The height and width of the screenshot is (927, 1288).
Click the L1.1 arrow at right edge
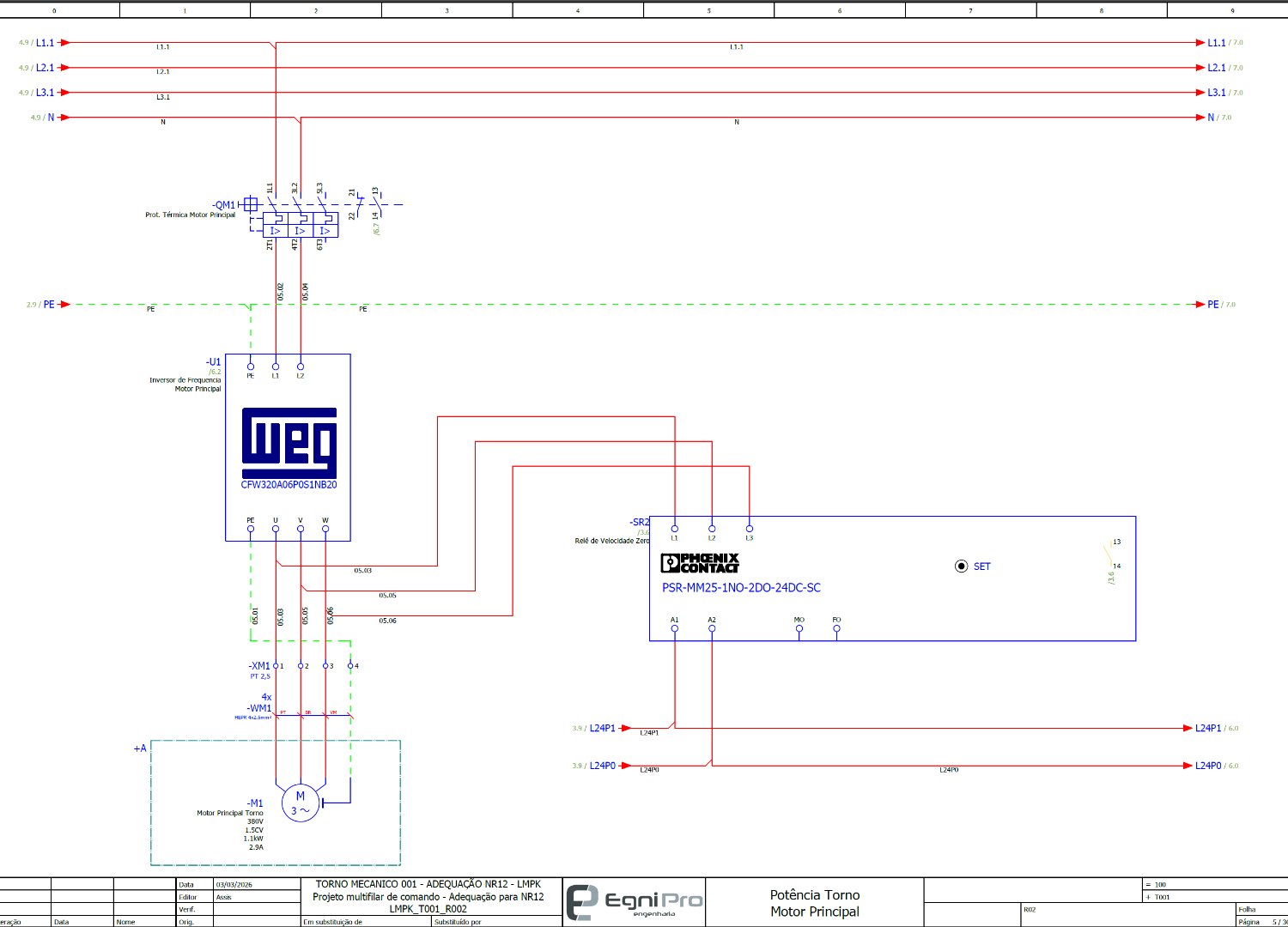(x=1201, y=43)
